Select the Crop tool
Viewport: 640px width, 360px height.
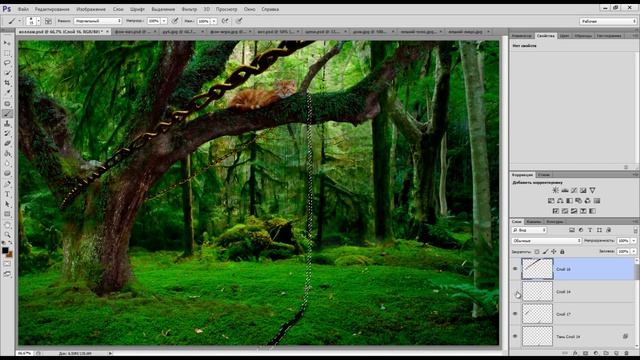(7, 83)
